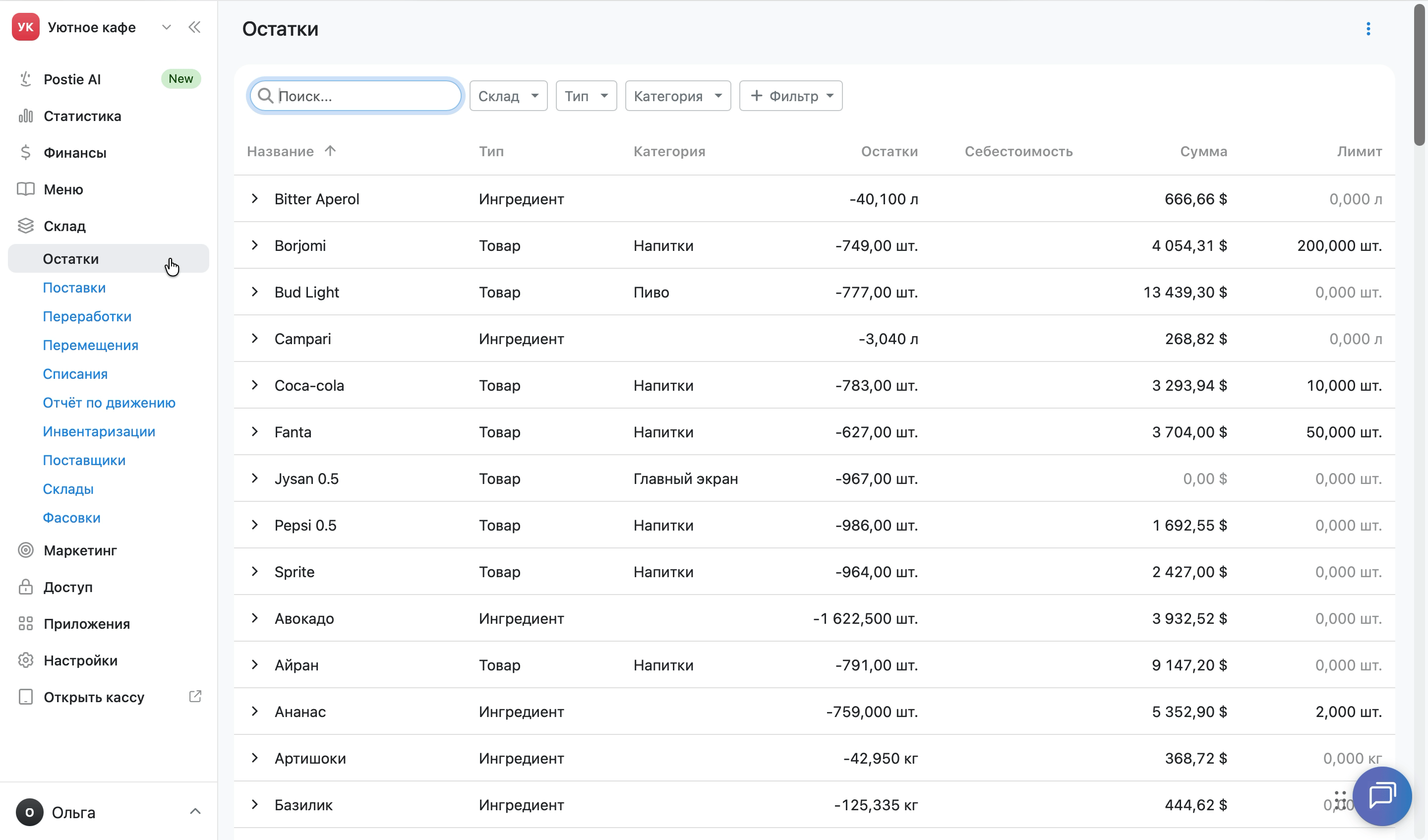This screenshot has height=840, width=1428.
Task: Open the Поставки section
Action: (x=74, y=288)
